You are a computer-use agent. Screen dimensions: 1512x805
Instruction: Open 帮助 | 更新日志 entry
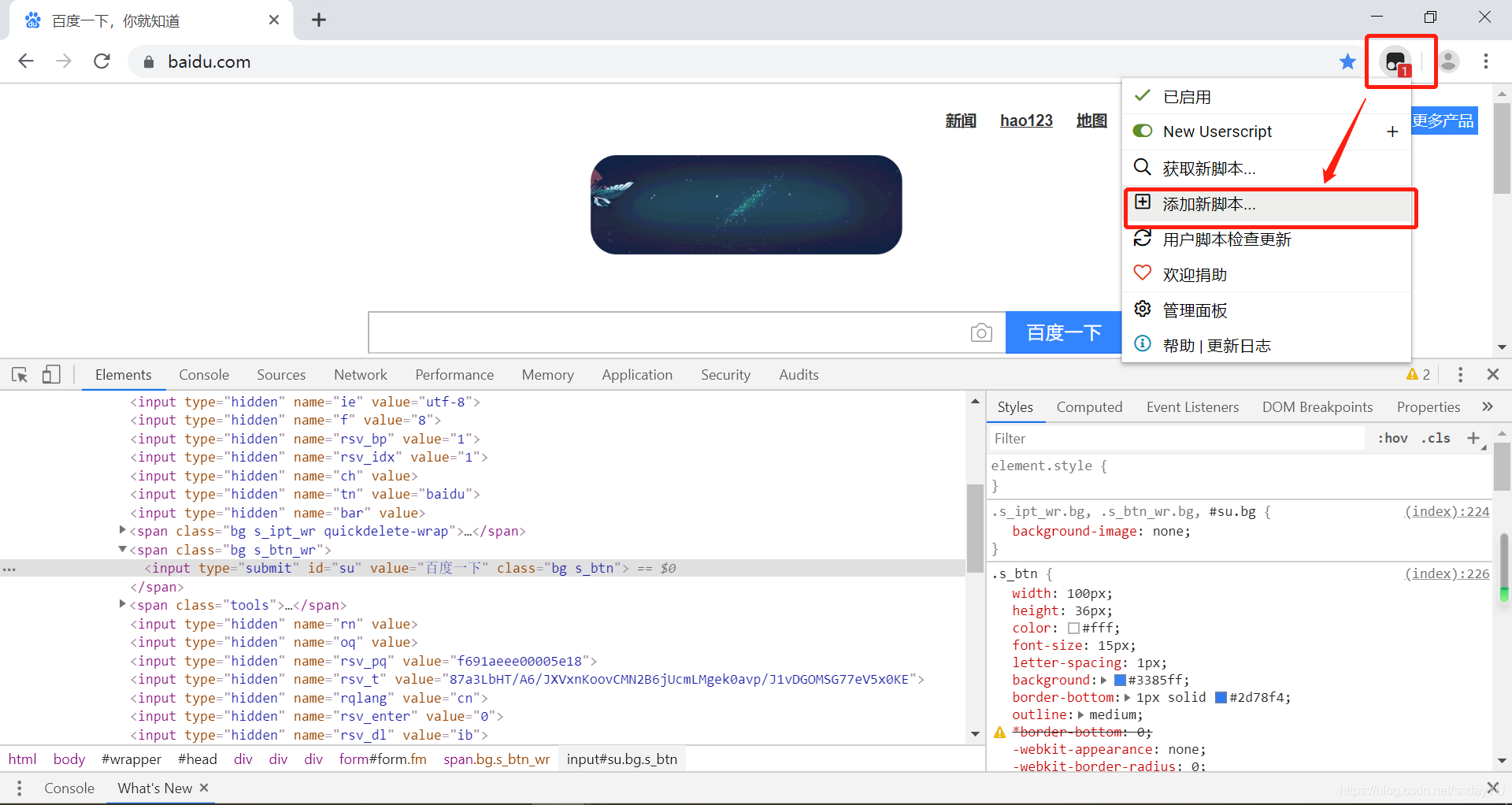tap(1266, 345)
